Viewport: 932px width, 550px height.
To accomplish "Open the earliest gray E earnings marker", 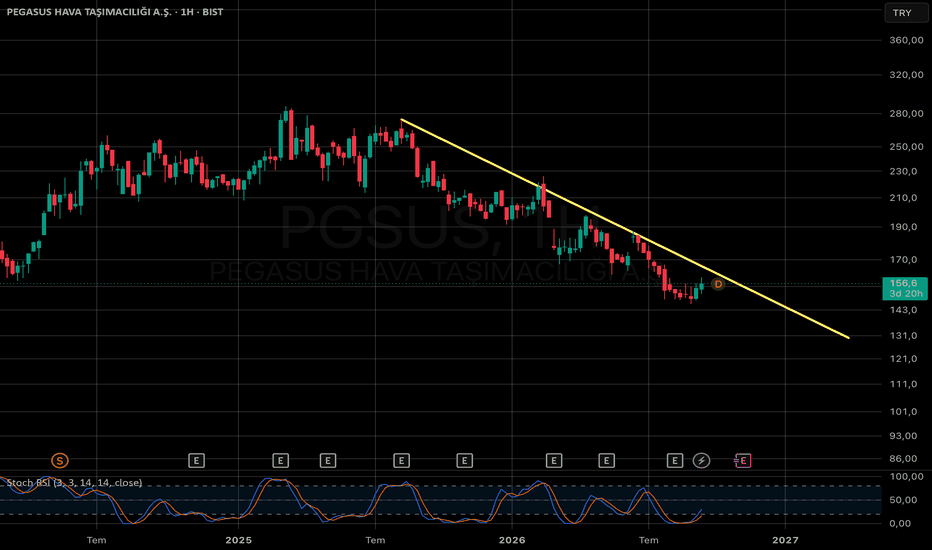I will point(197,460).
